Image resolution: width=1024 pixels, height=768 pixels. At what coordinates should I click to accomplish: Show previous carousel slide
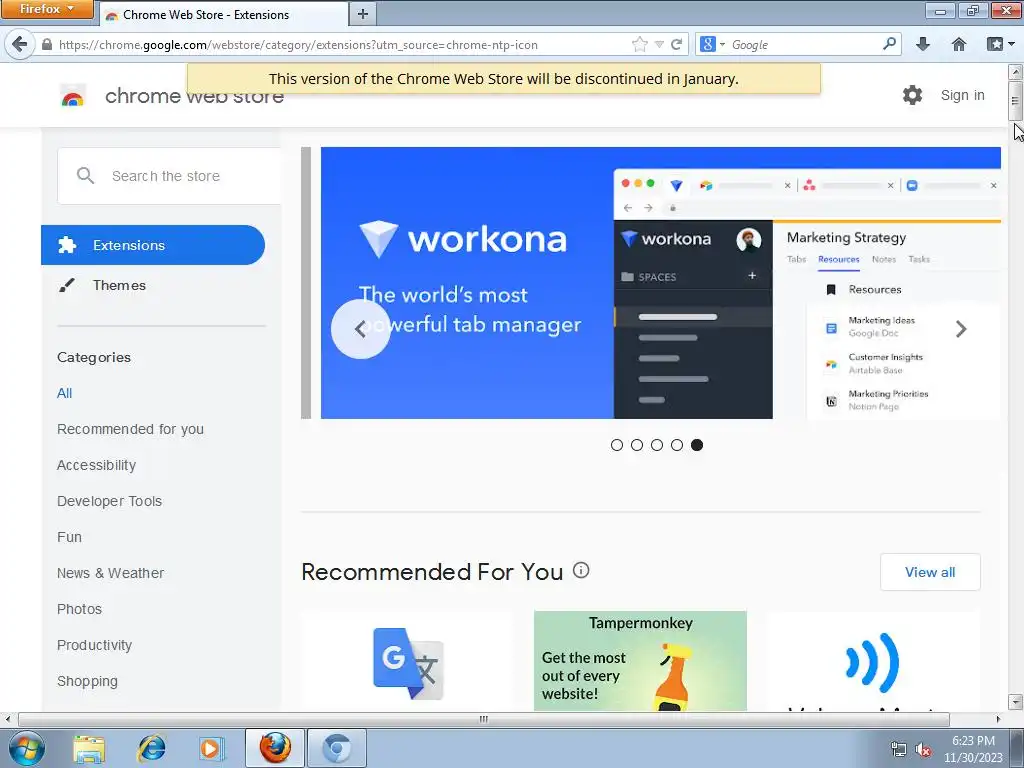pos(360,329)
